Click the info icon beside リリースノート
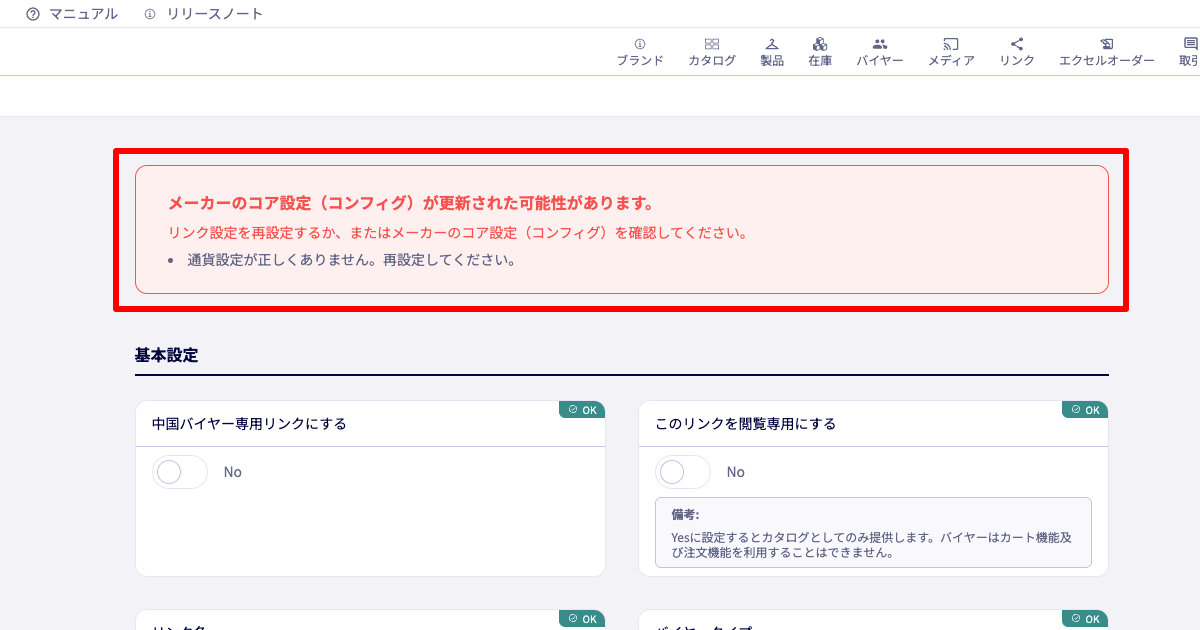The image size is (1200, 630). 150,14
